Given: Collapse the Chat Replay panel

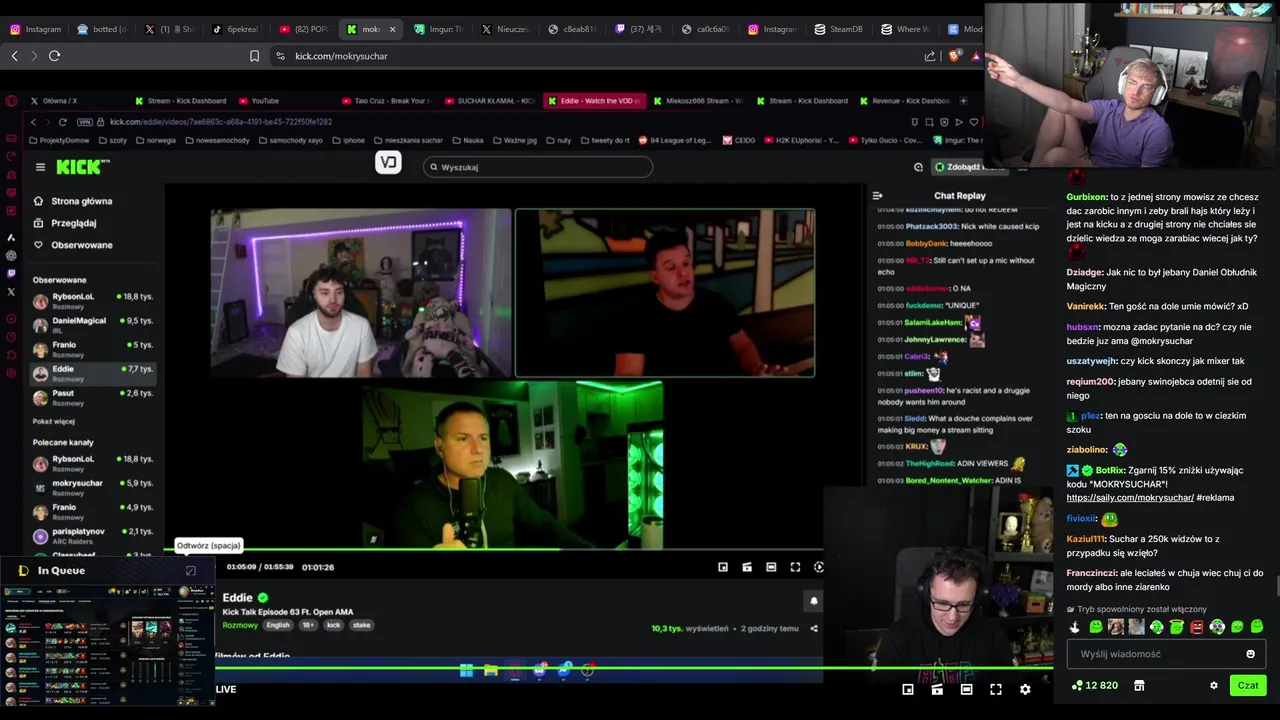Looking at the screenshot, I should (x=877, y=196).
